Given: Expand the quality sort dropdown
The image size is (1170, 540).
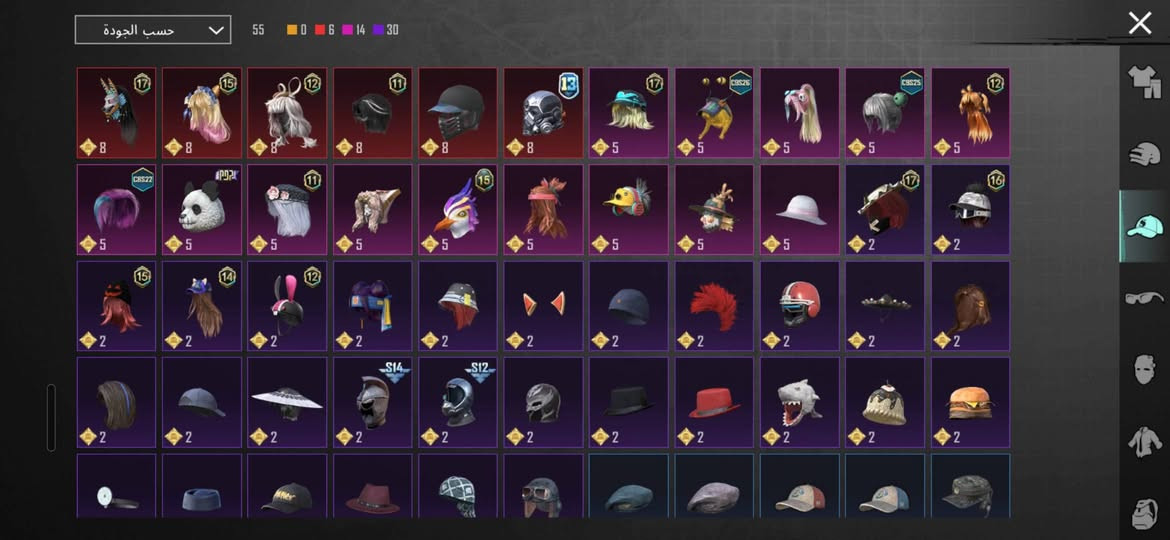Looking at the screenshot, I should 153,30.
